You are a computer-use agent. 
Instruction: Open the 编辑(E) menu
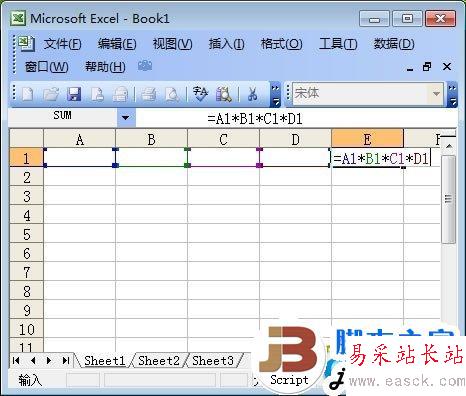pos(117,44)
